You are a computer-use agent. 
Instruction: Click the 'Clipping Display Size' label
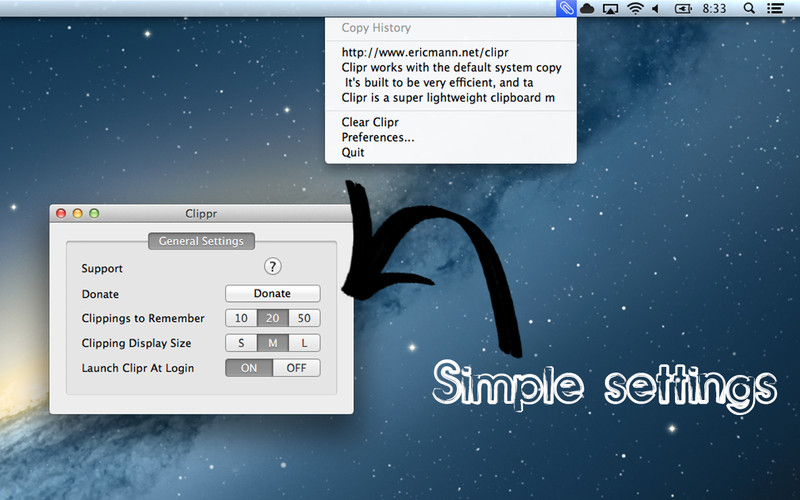pyautogui.click(x=136, y=343)
